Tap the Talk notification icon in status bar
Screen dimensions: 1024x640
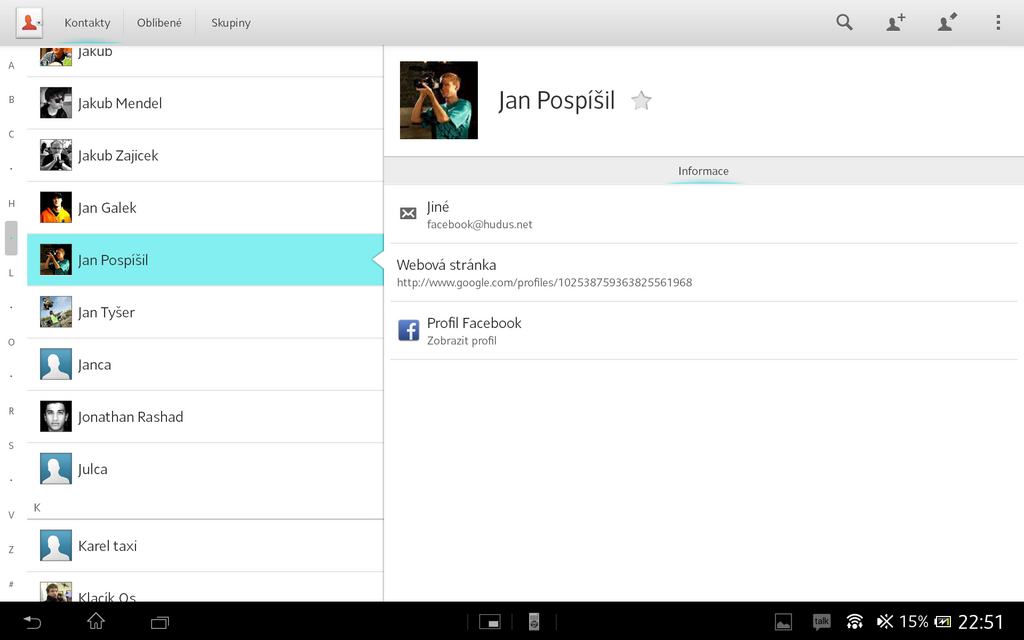pos(821,621)
